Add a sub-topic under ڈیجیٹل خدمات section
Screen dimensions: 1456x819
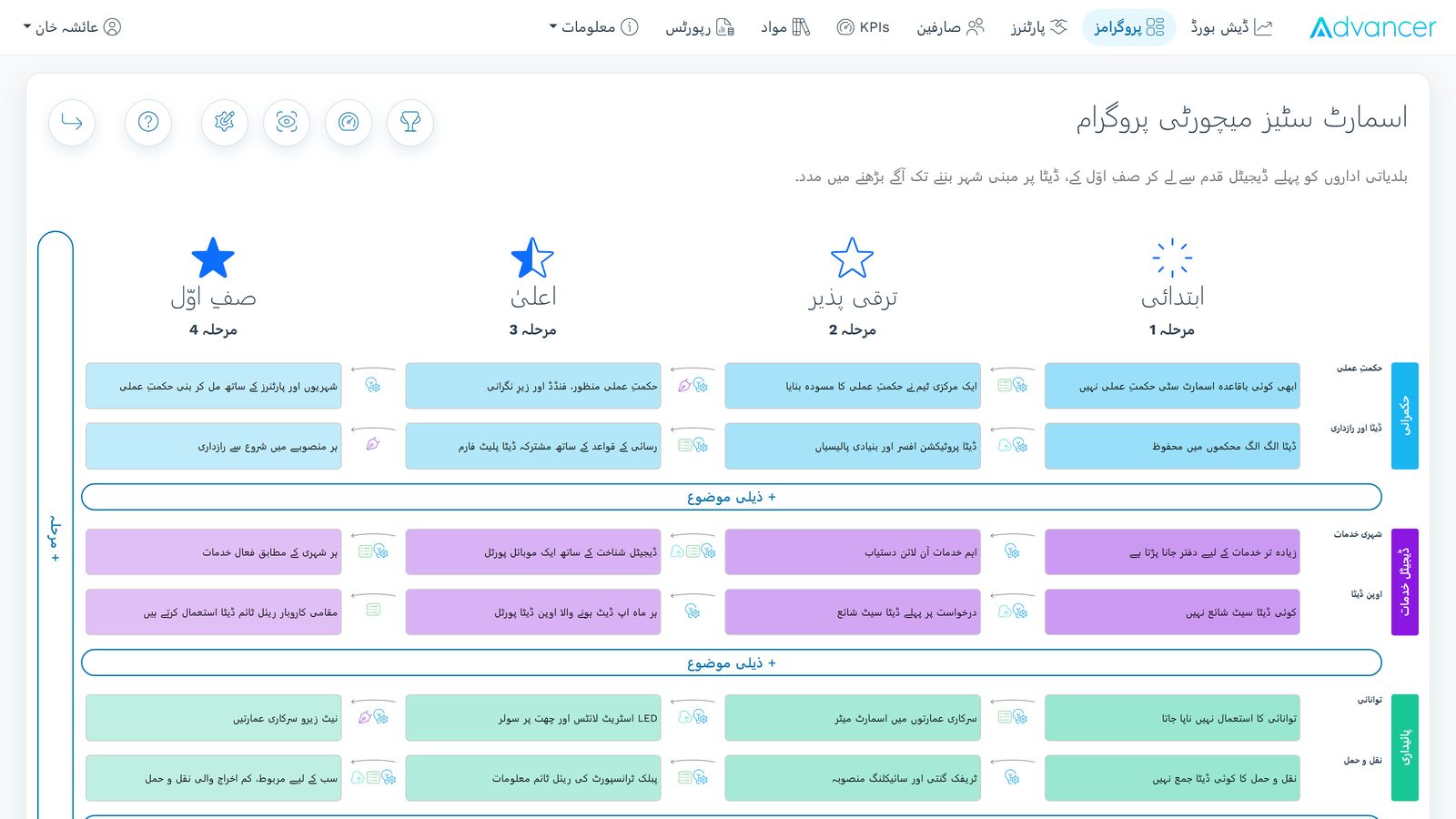click(732, 662)
